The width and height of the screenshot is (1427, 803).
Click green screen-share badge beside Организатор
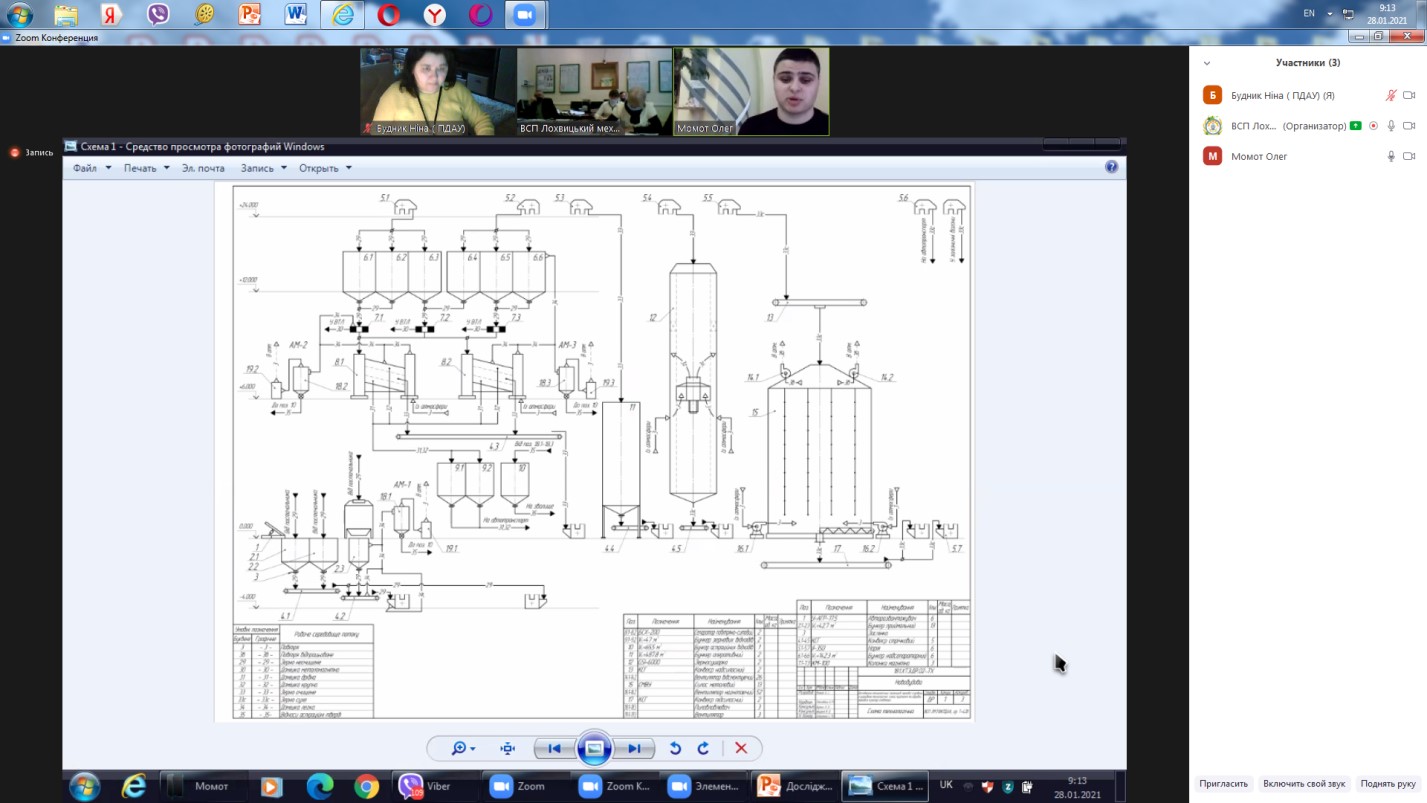1355,126
